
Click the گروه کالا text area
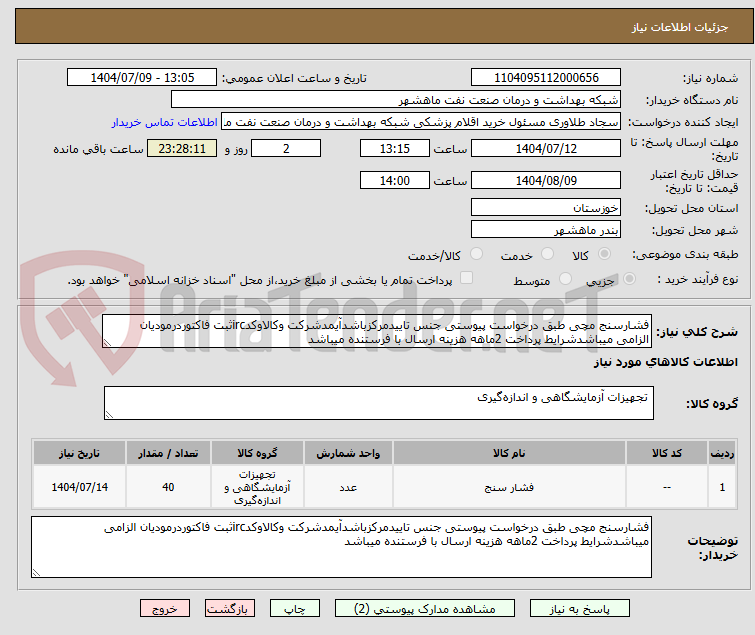coord(378,403)
